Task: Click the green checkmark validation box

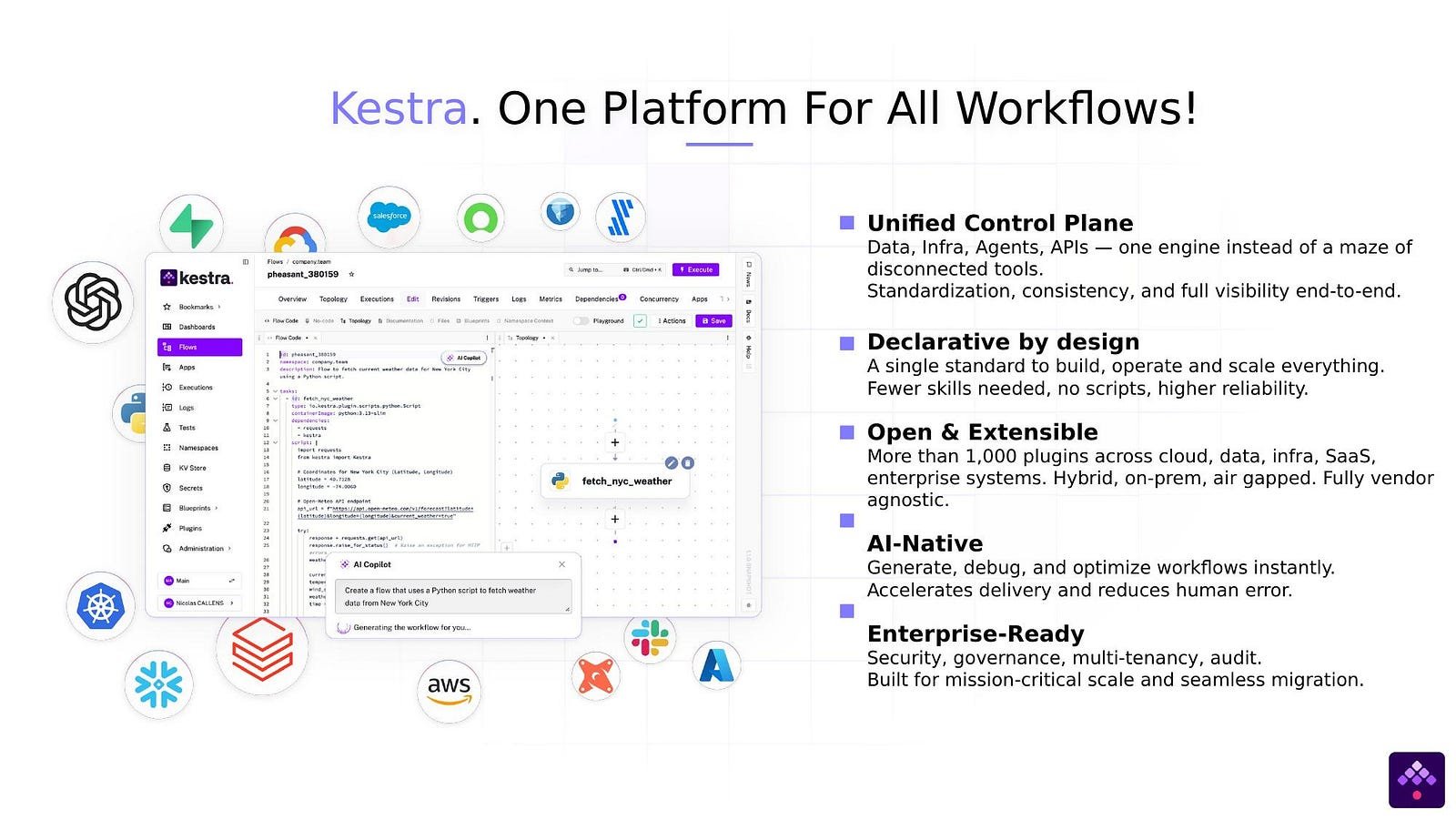Action: click(640, 321)
